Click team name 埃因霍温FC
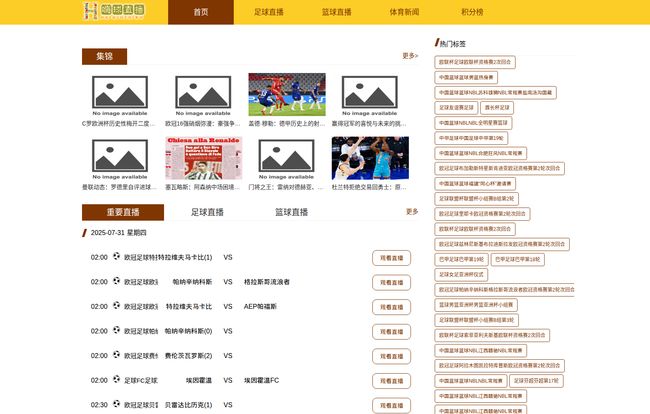Viewport: 650px width, 414px height. tap(261, 380)
